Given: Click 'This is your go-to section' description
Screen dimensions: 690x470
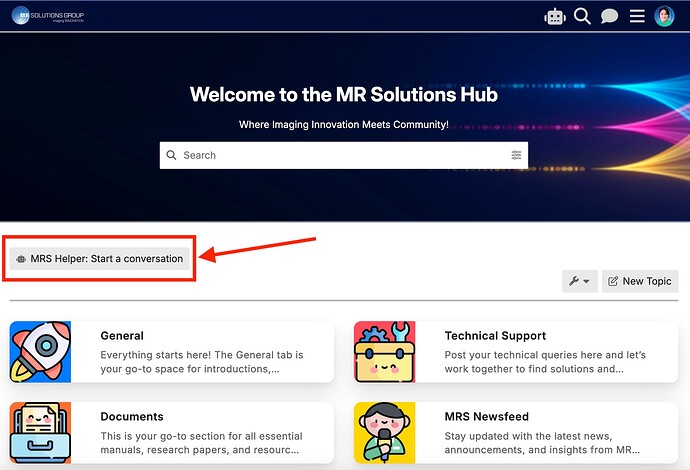Looking at the screenshot, I should tap(202, 443).
